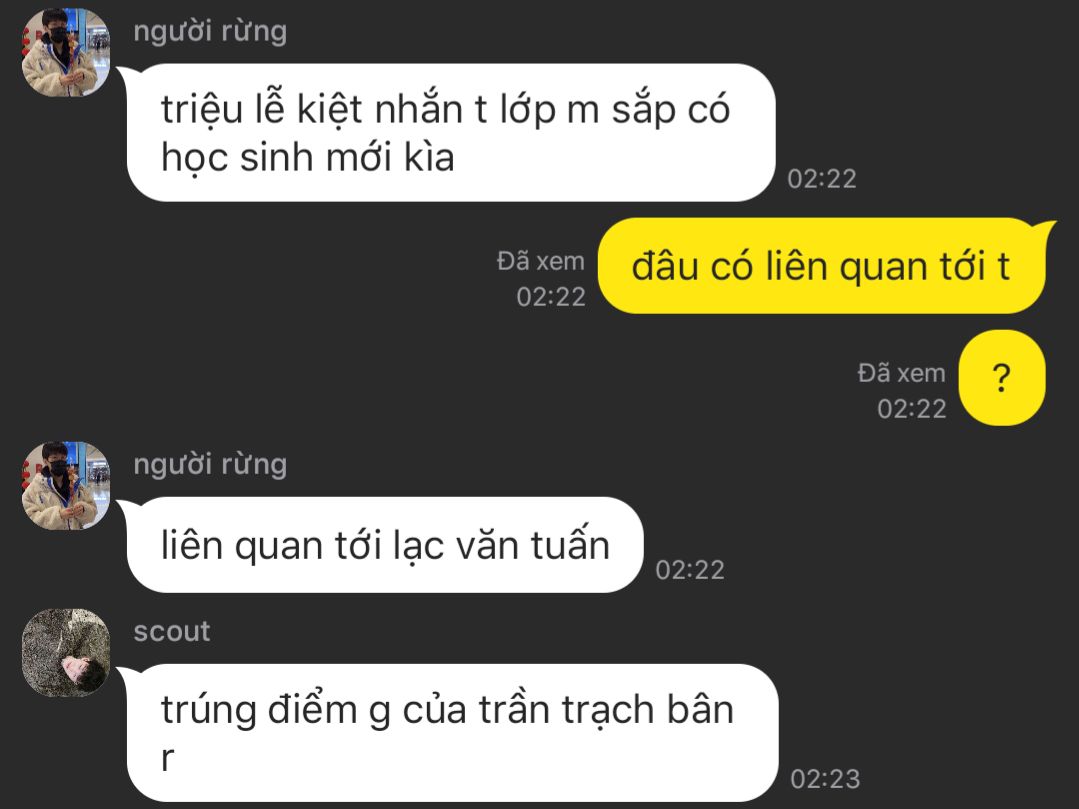Tap the 02:23 timestamp on scout's message

[825, 779]
